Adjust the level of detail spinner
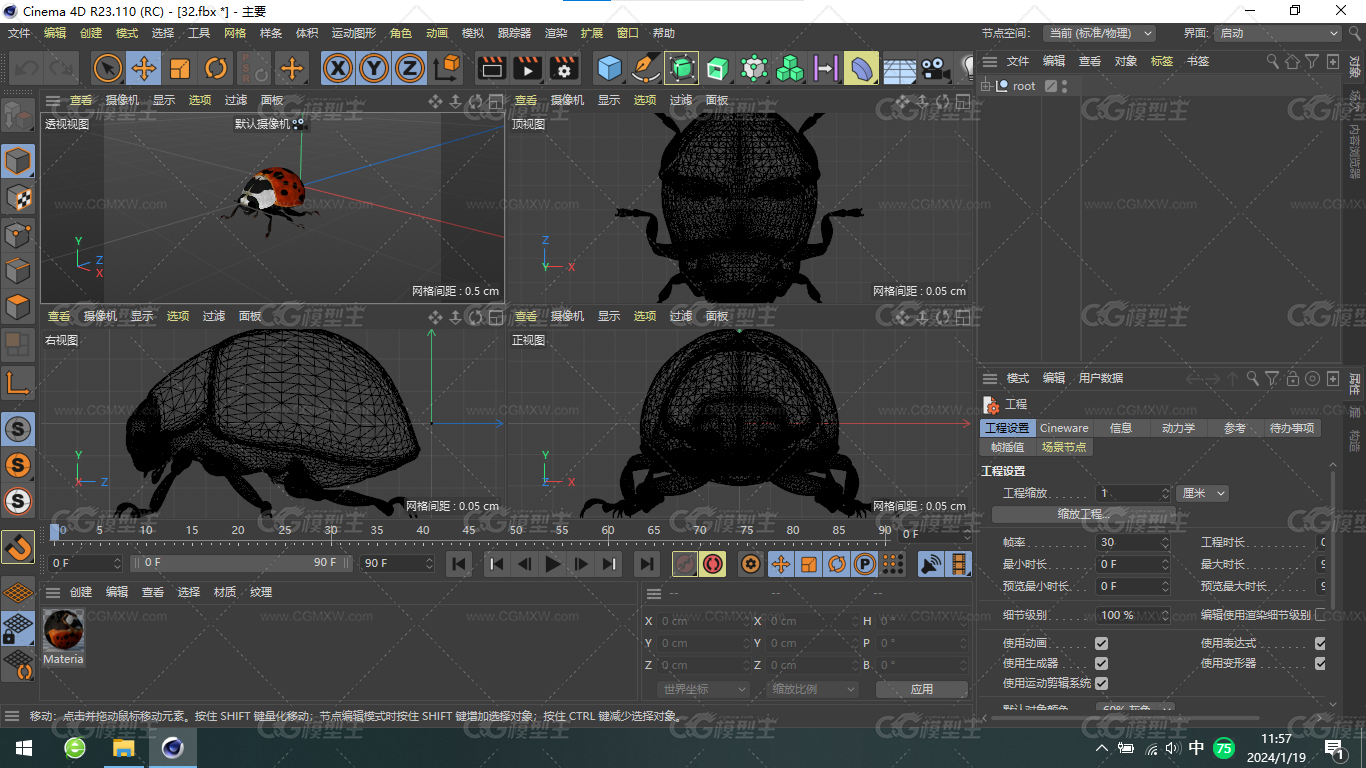Screen dimensions: 1366x768 (1165, 615)
